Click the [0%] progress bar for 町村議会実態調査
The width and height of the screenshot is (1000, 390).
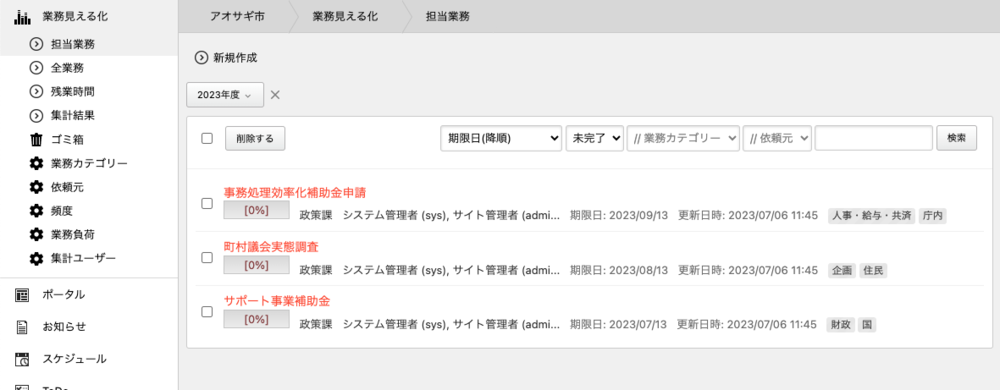tap(256, 265)
